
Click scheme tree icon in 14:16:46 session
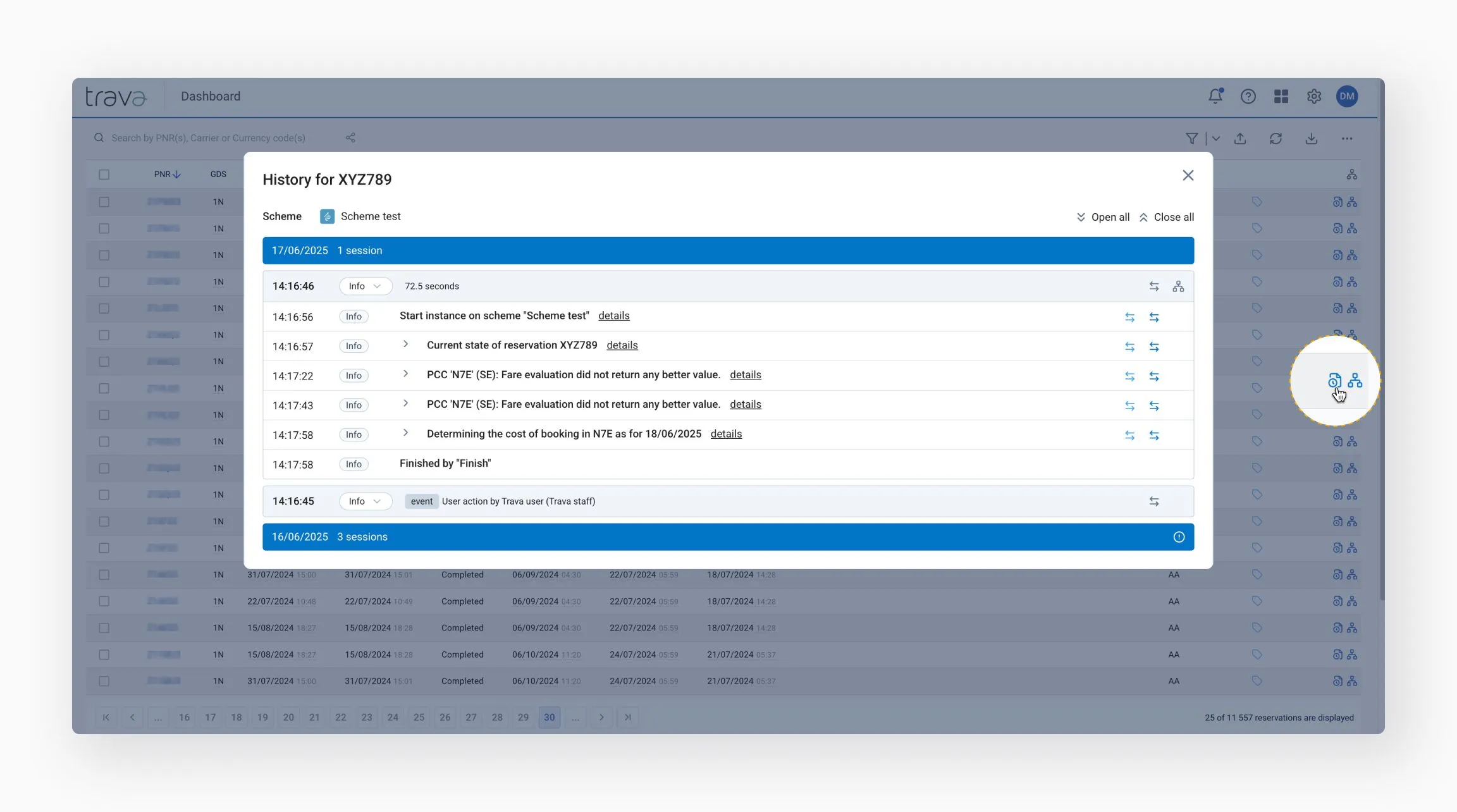point(1178,286)
